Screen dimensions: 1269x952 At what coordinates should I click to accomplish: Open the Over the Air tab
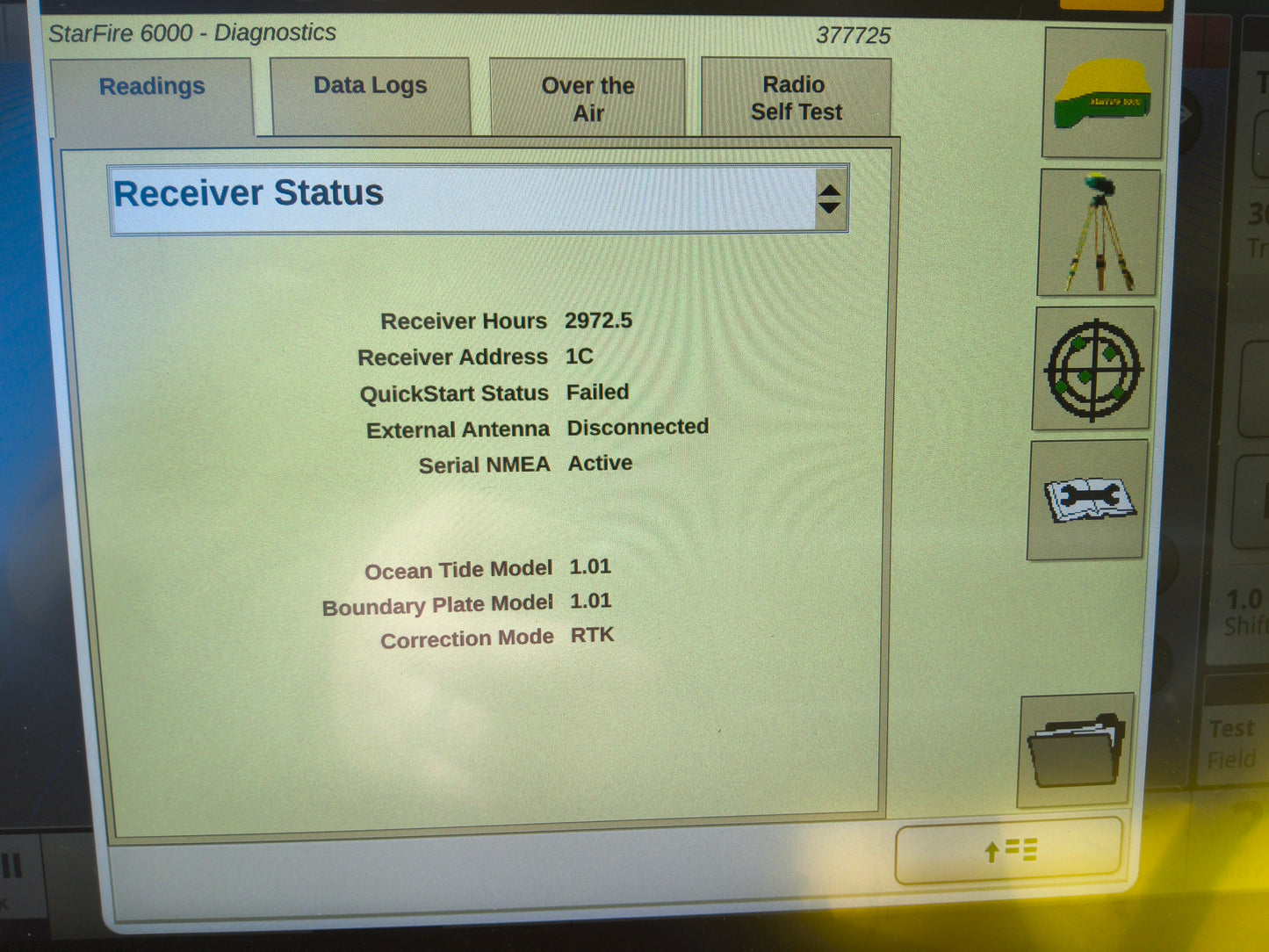(588, 97)
